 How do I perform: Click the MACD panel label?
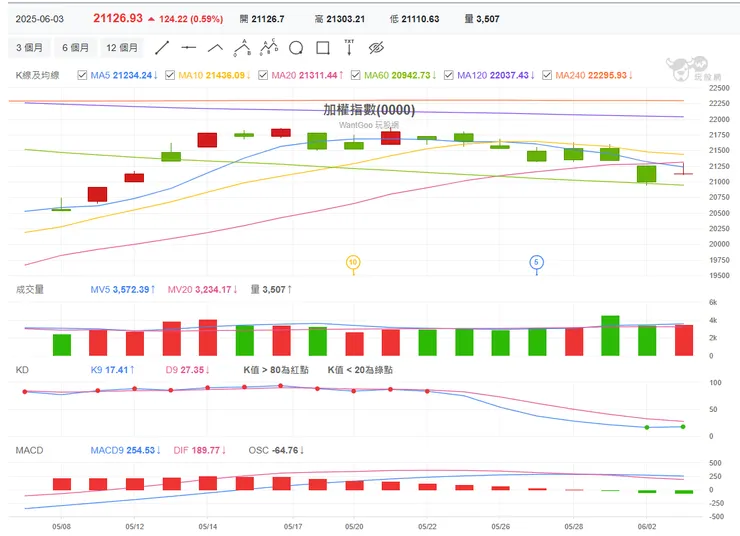coord(29,450)
